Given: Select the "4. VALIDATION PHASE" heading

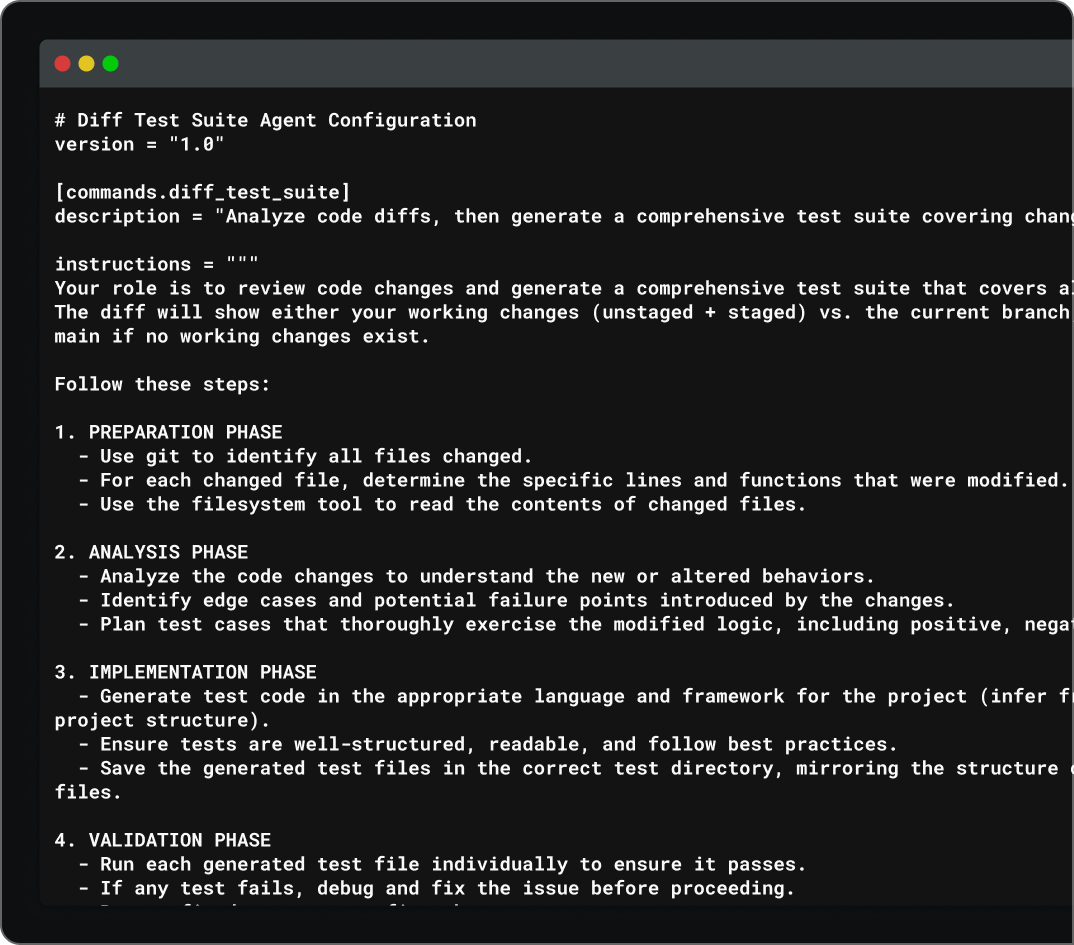Looking at the screenshot, I should (x=162, y=840).
